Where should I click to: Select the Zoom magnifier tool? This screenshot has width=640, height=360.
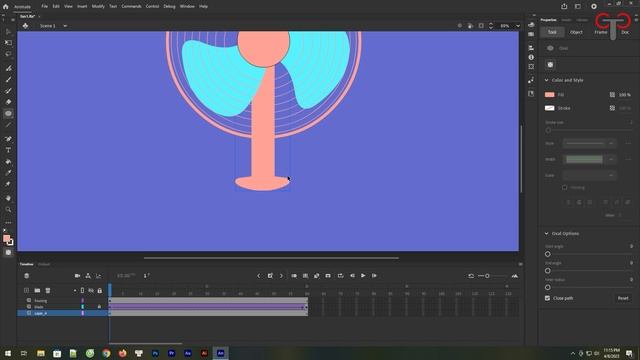(x=8, y=209)
